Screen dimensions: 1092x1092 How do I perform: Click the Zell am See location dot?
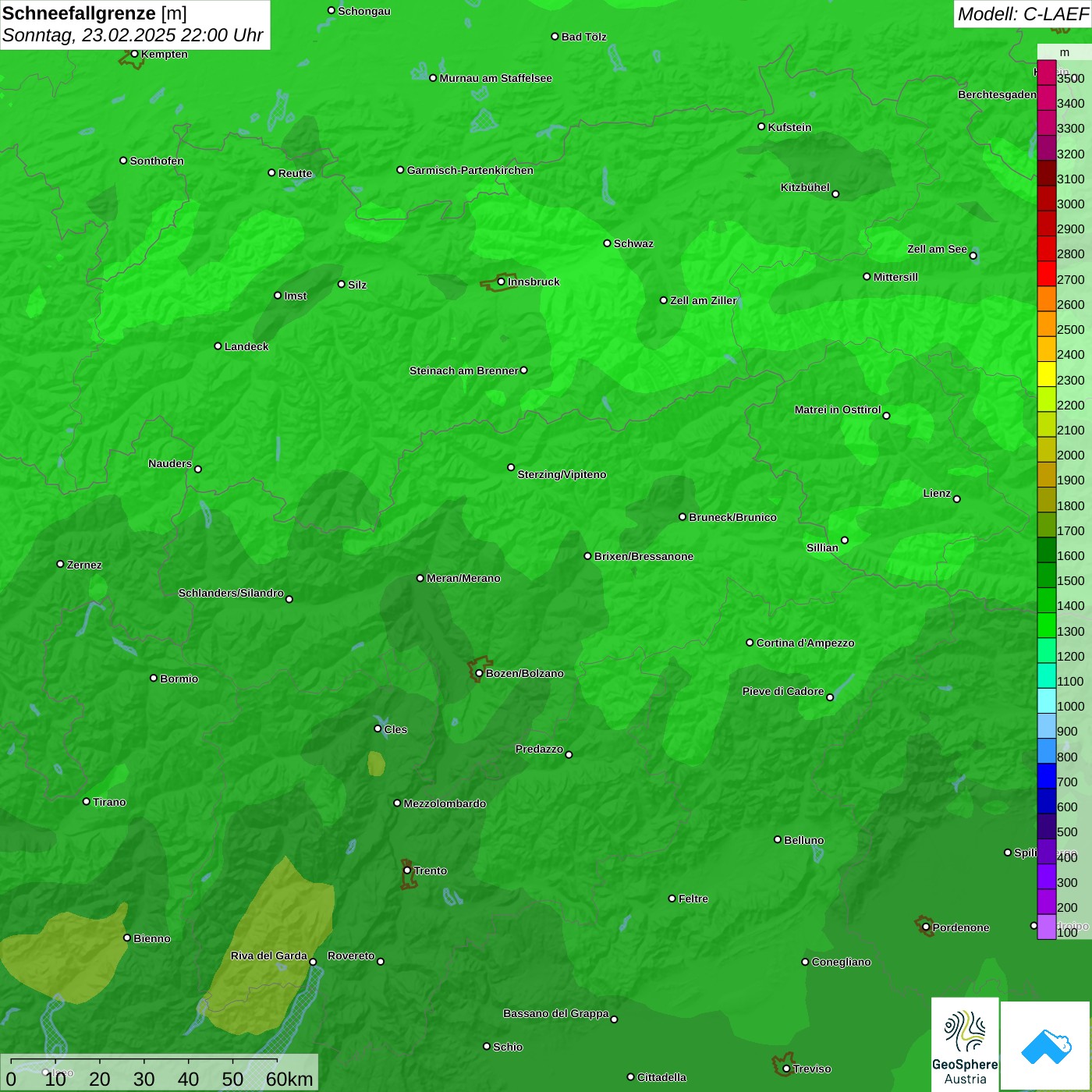point(973,256)
